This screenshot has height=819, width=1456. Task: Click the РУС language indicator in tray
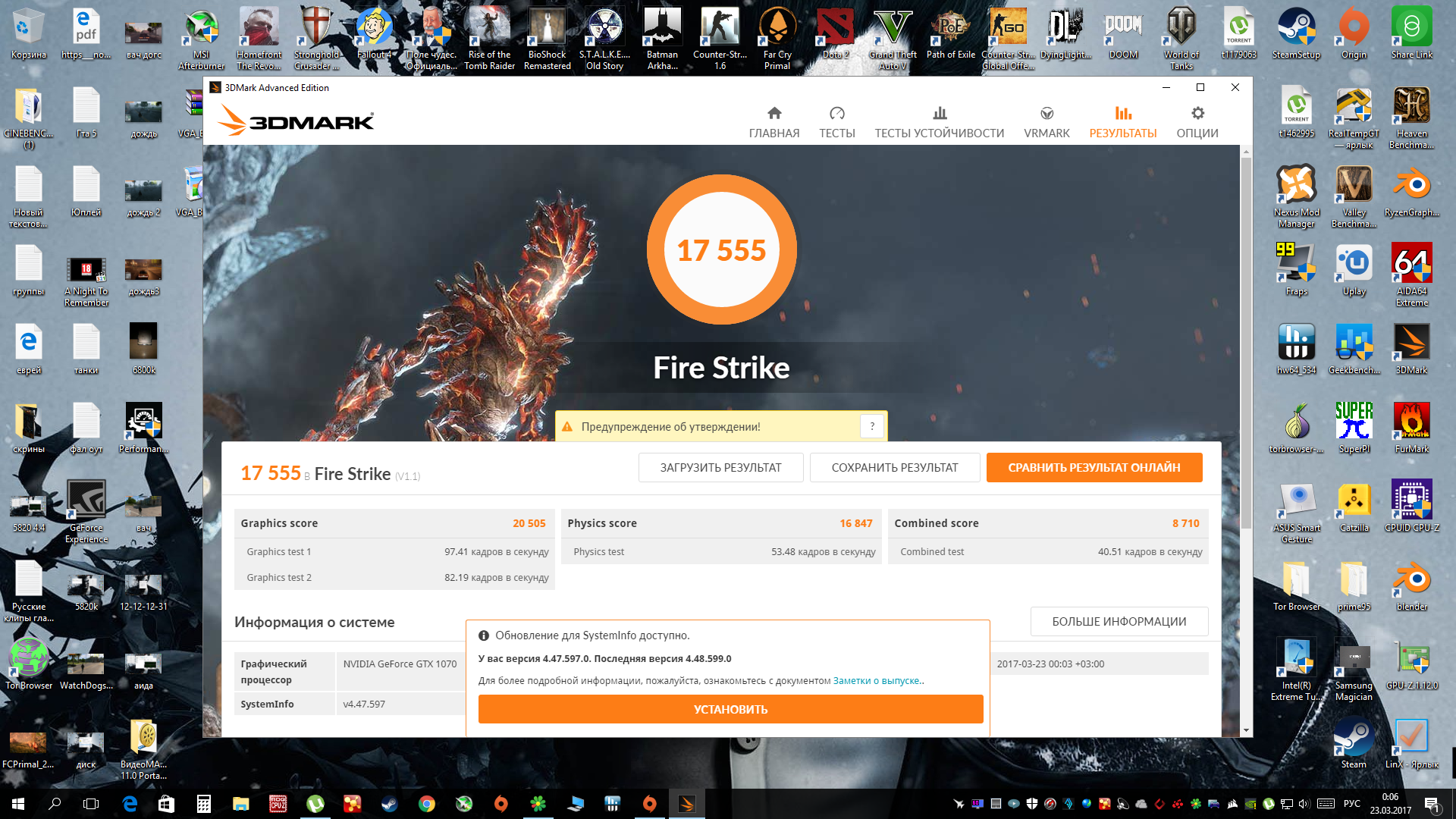(1351, 804)
